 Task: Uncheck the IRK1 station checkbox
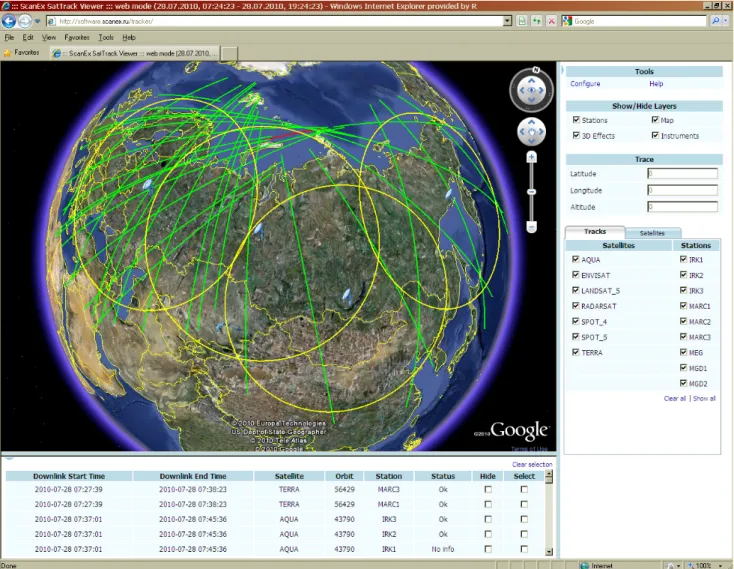(683, 259)
